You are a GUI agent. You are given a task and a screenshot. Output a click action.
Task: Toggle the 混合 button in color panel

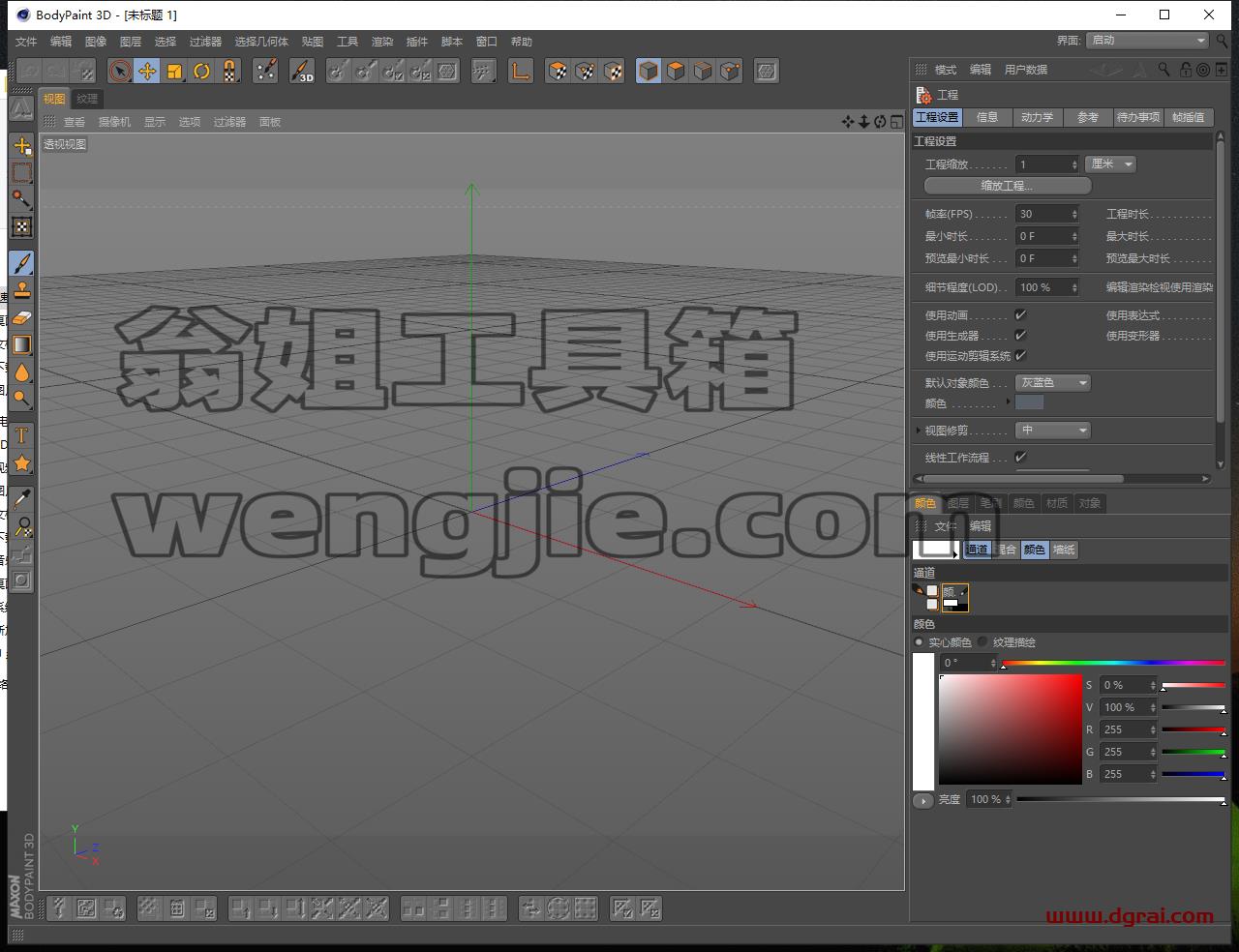1006,550
